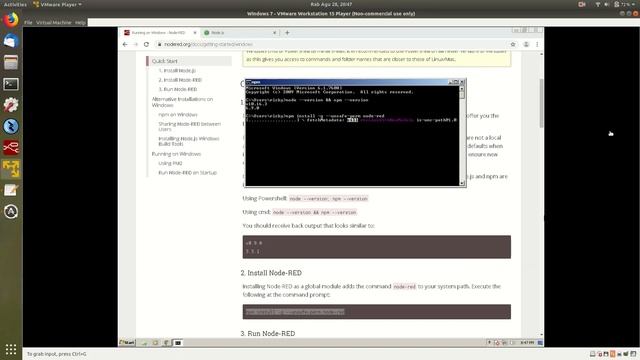
Task: Show hidden Windows tray icons arrow
Action: click(489, 342)
